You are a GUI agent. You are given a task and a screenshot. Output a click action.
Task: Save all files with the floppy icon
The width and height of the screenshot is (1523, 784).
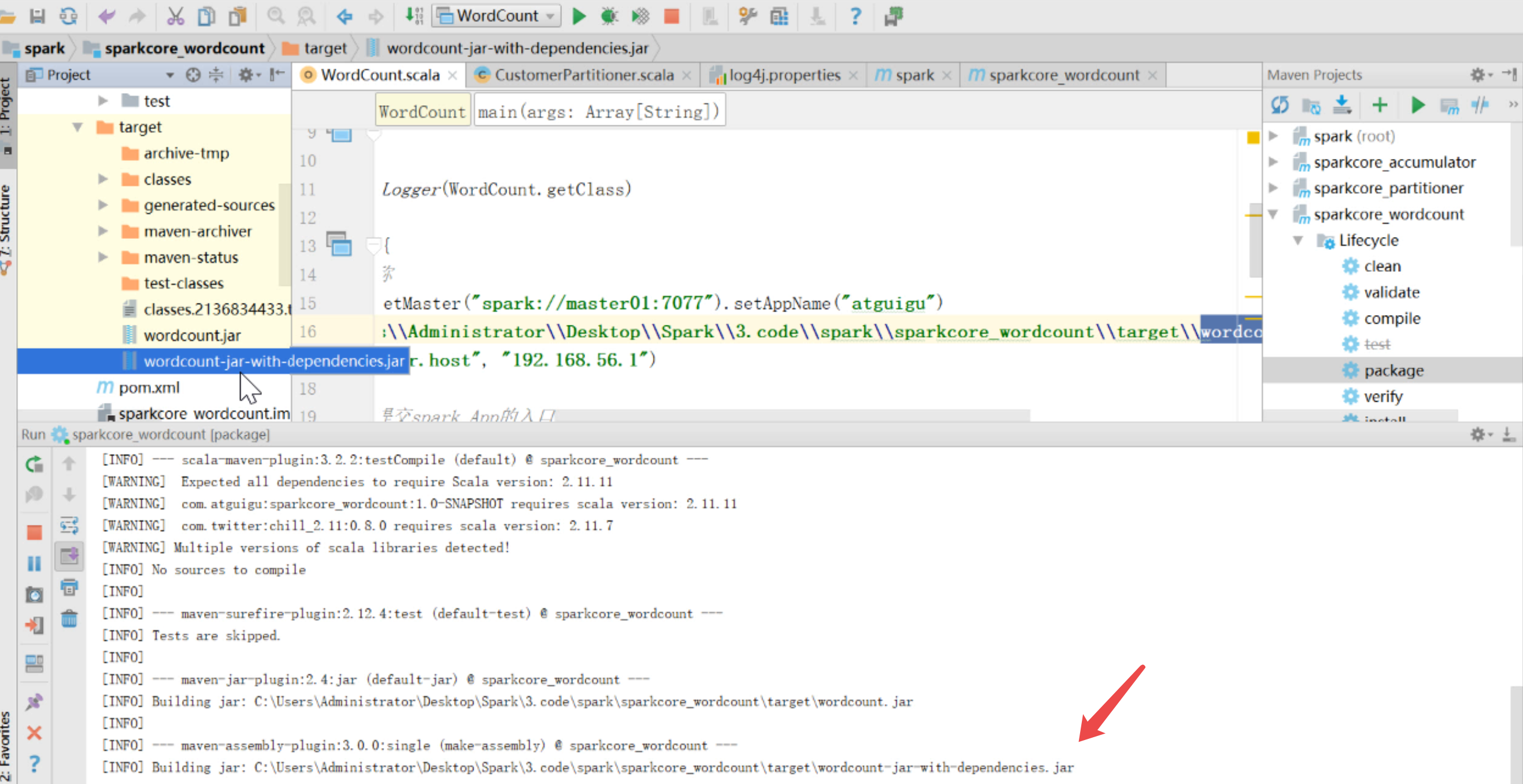click(37, 16)
